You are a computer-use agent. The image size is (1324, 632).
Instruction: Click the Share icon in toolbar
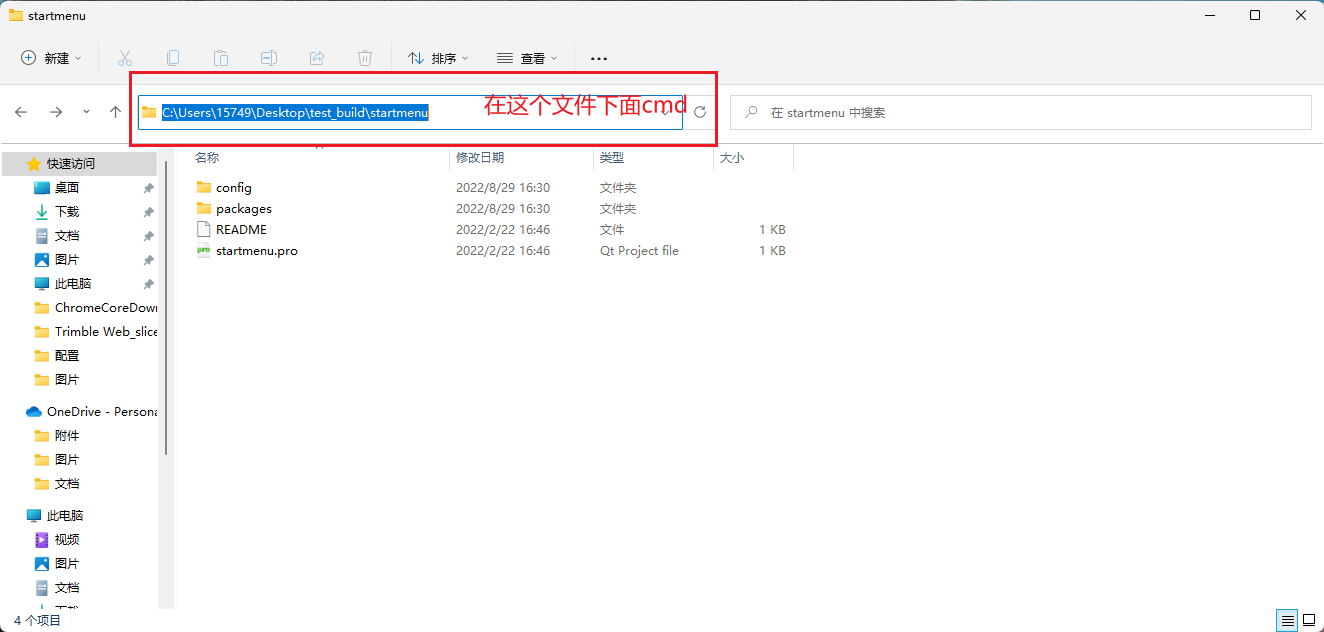(x=317, y=58)
